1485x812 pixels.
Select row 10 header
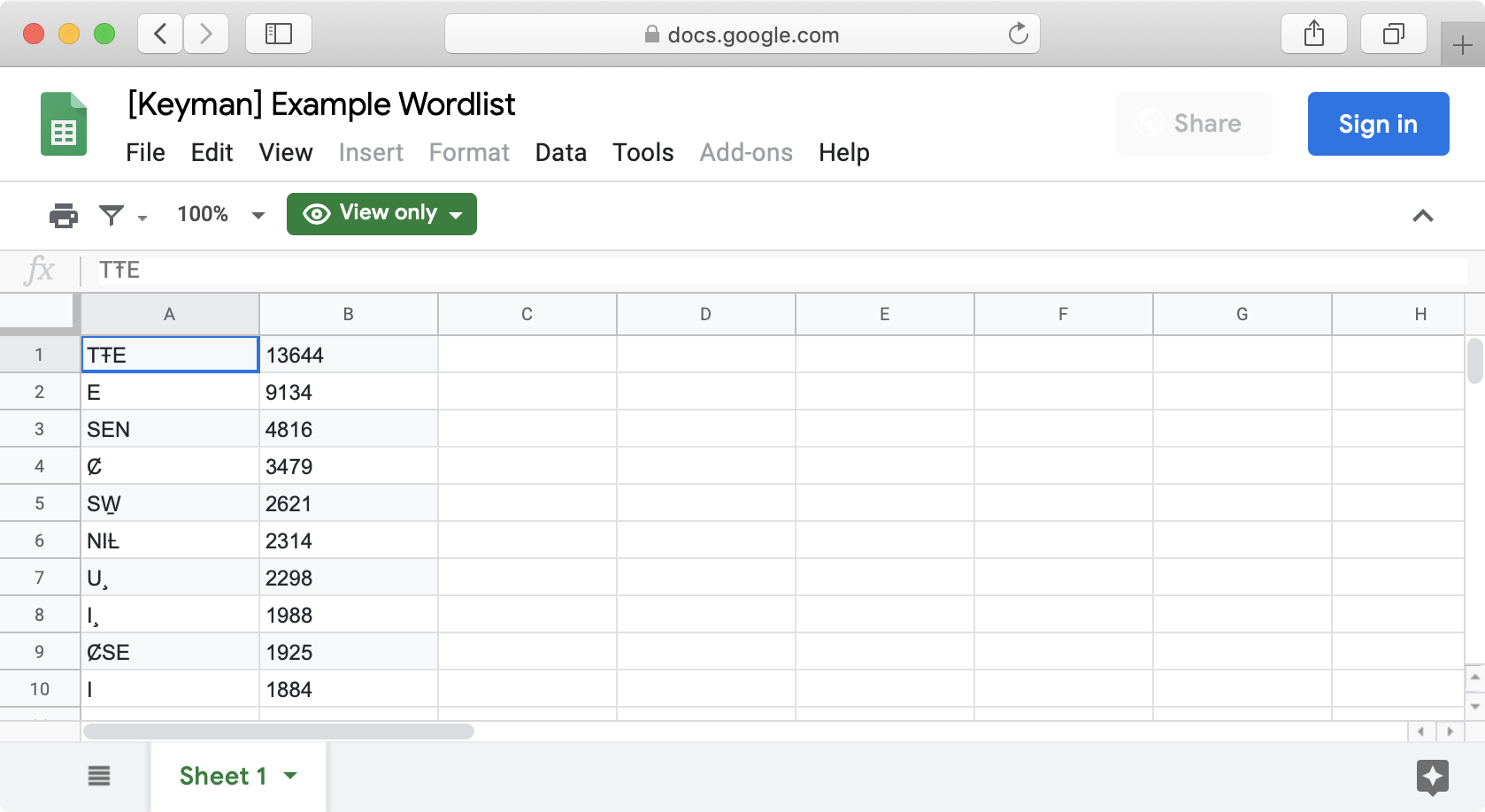(40, 689)
